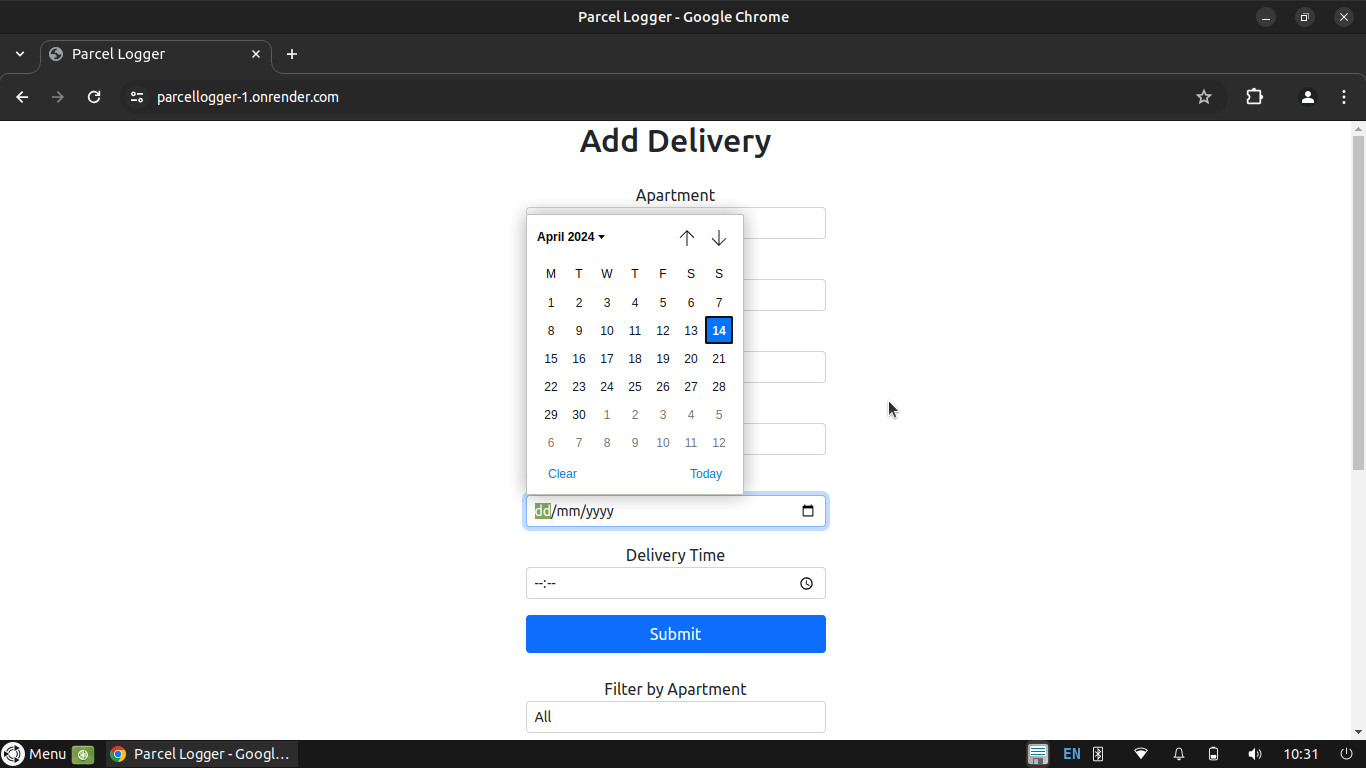Expand the tab search chevron

pos(20,54)
